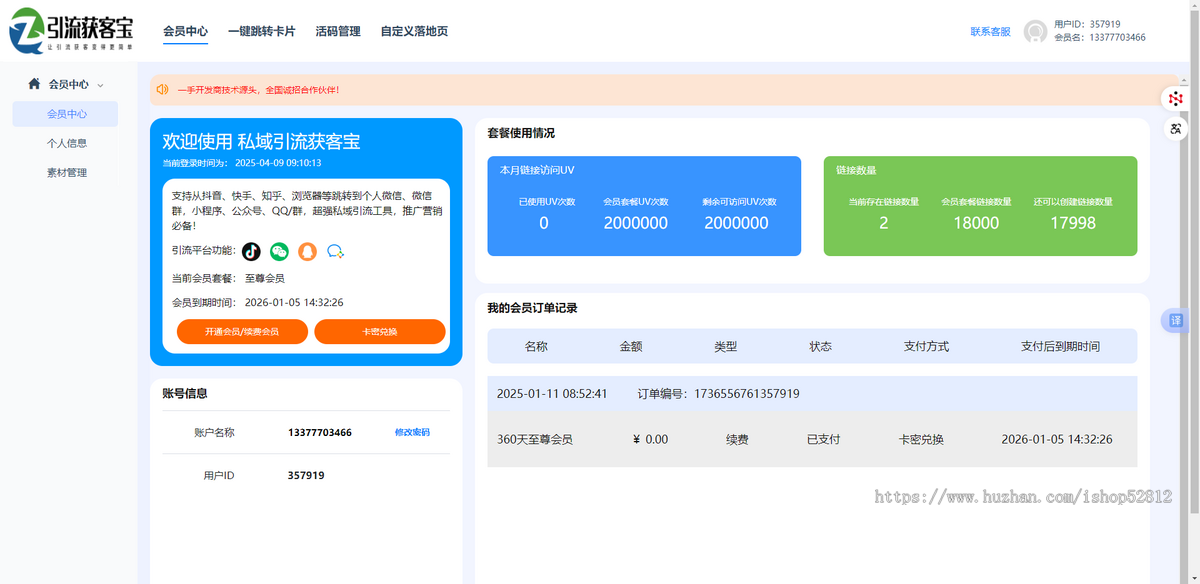Click the 支付后到期时间 column header
This screenshot has width=1200, height=584.
tap(1060, 346)
